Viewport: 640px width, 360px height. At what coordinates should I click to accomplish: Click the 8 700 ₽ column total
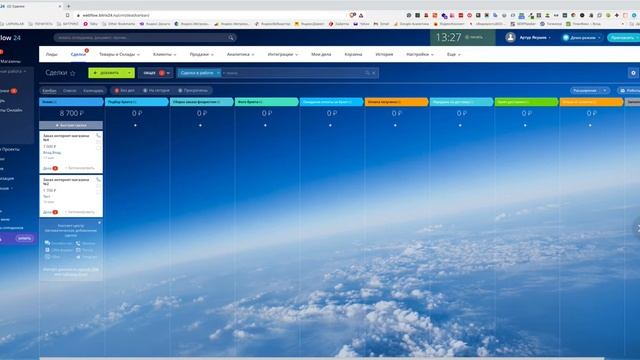(x=71, y=113)
